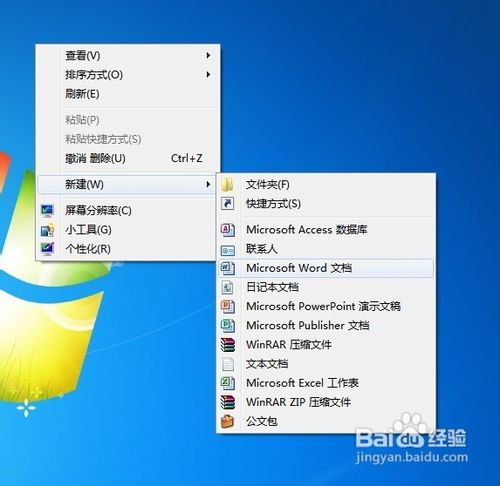This screenshot has width=500, height=486.
Task: Click the monitor icon beside 屏幕分辨率(C)
Action: tap(47, 210)
